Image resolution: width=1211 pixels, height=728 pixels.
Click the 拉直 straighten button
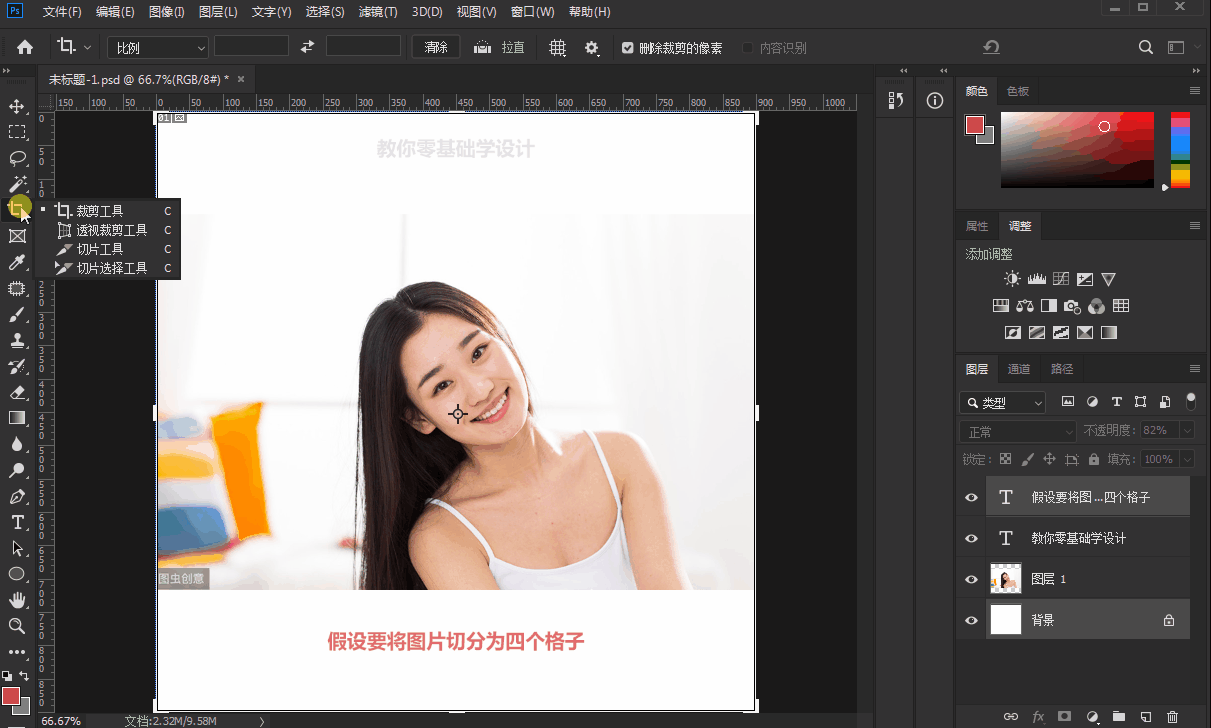click(499, 47)
